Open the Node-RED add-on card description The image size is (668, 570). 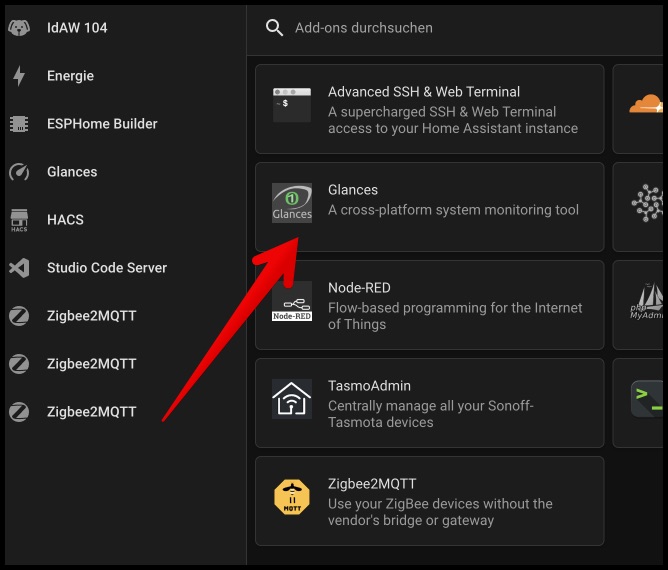coord(455,316)
